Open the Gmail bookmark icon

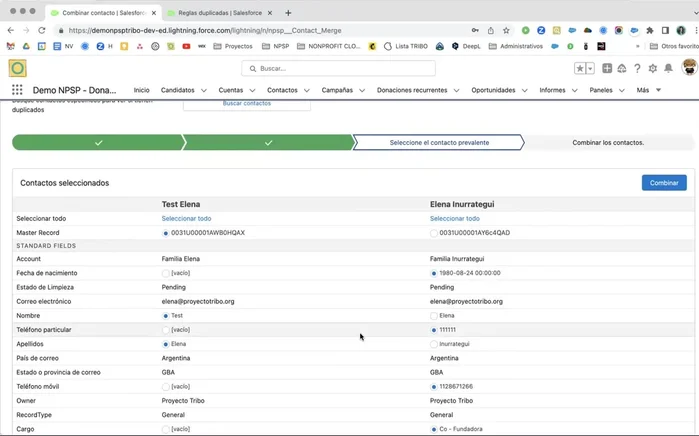pos(11,46)
